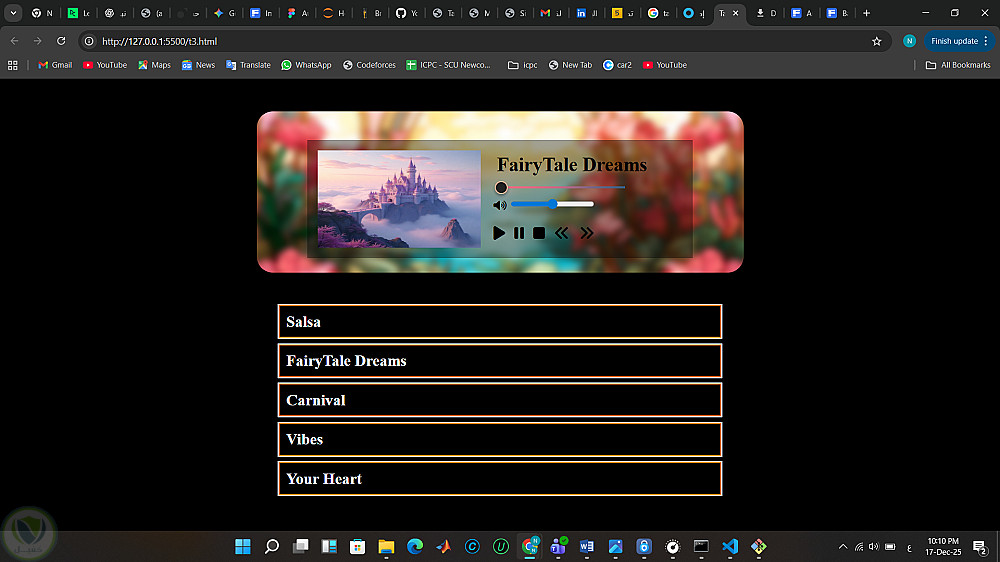
Task: Go back using browser back arrow
Action: tap(15, 41)
